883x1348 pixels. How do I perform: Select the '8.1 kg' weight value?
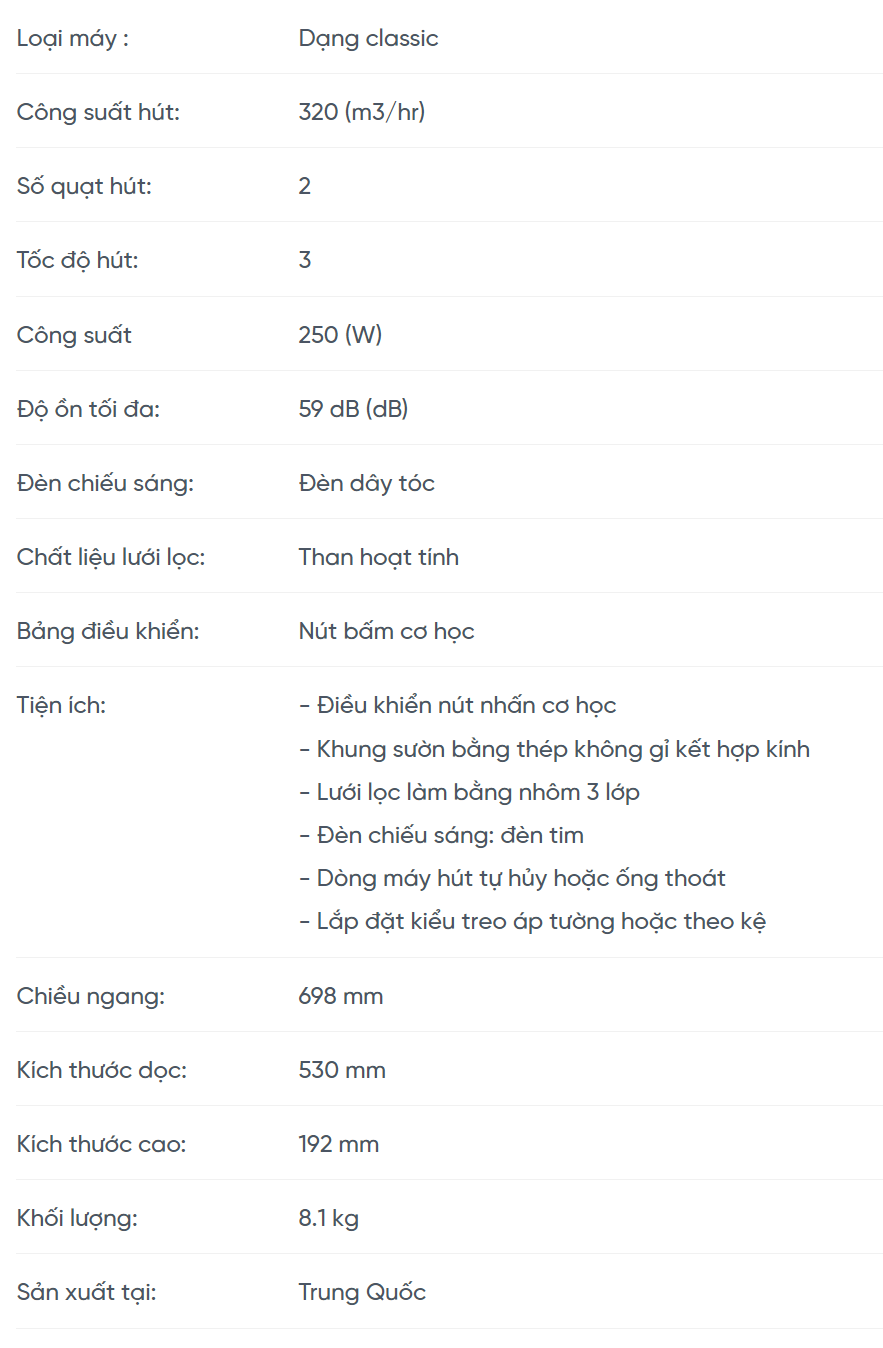[328, 1218]
